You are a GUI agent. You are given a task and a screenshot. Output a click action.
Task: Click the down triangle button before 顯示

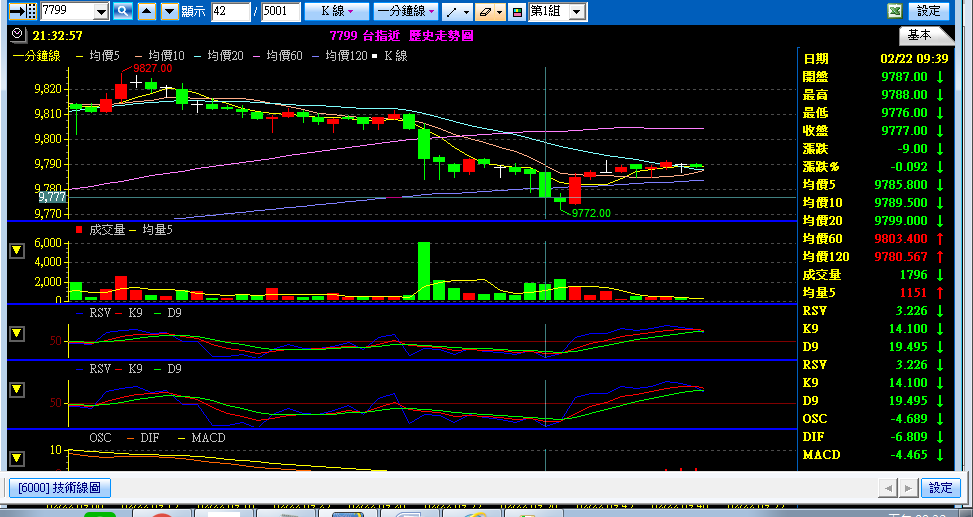[170, 11]
